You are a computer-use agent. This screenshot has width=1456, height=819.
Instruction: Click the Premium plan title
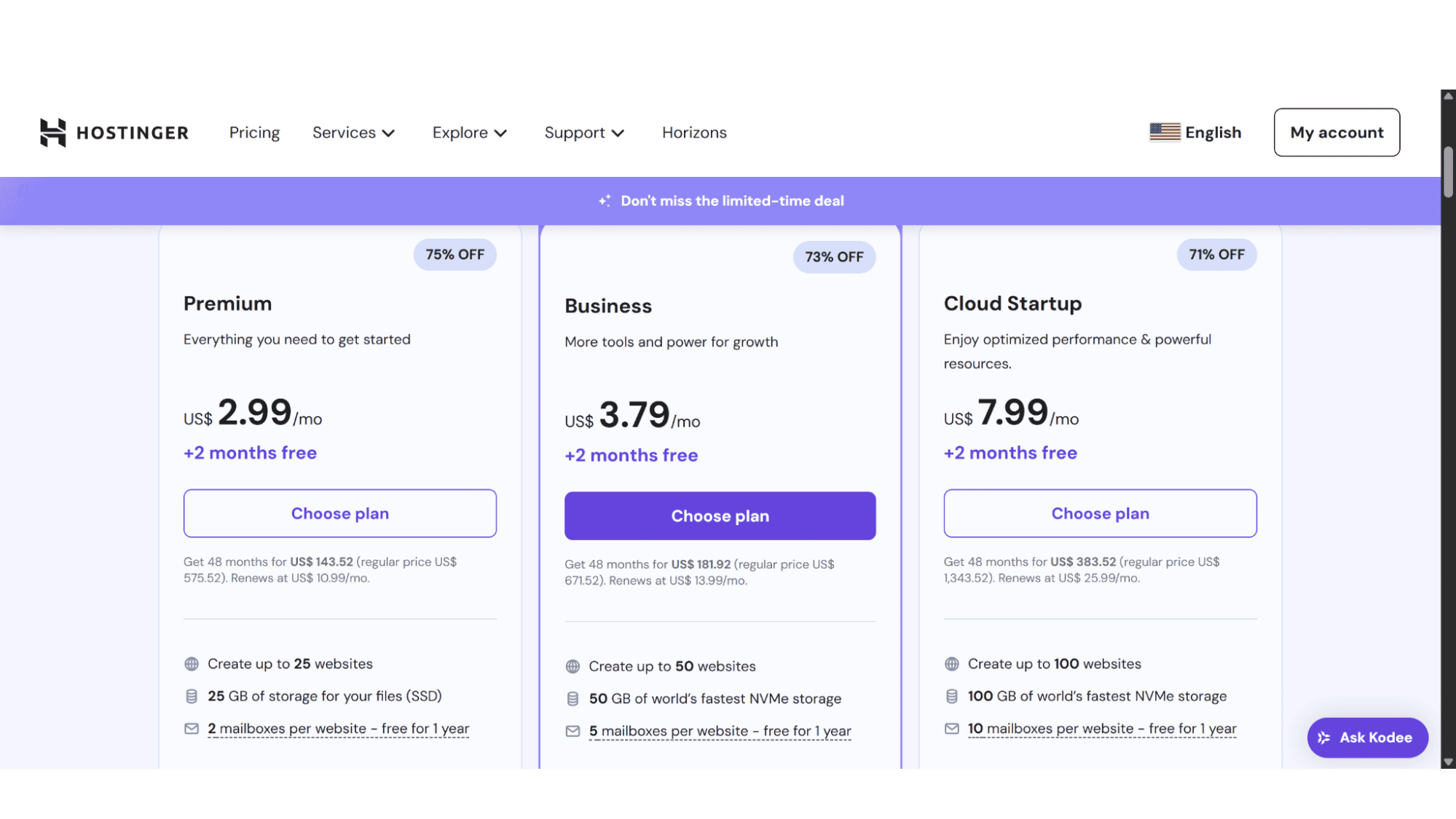coord(228,304)
